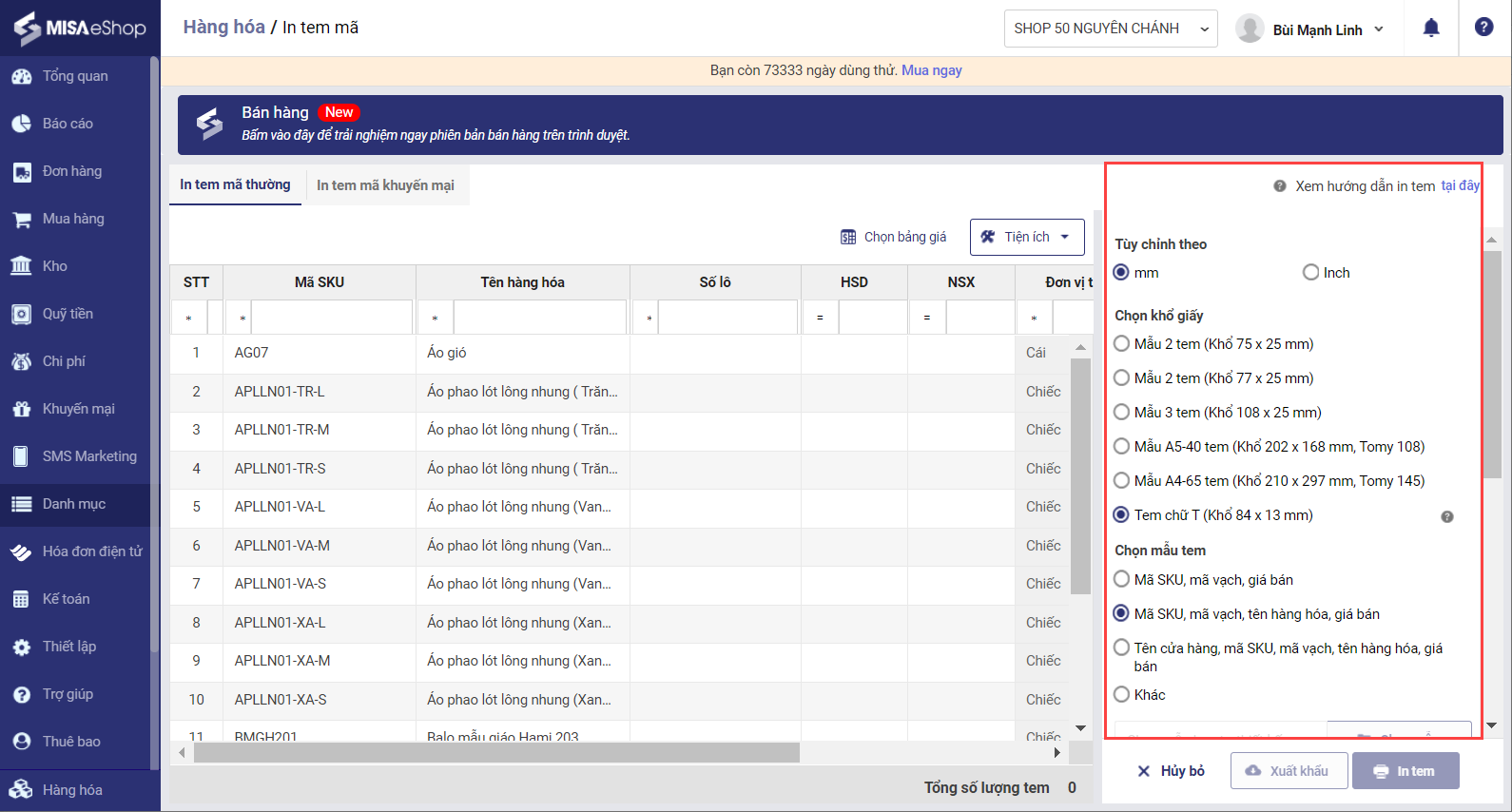Expand the SHOP 50 NGUYỄN CHÁNH dropdown
The image size is (1512, 812).
1110,29
